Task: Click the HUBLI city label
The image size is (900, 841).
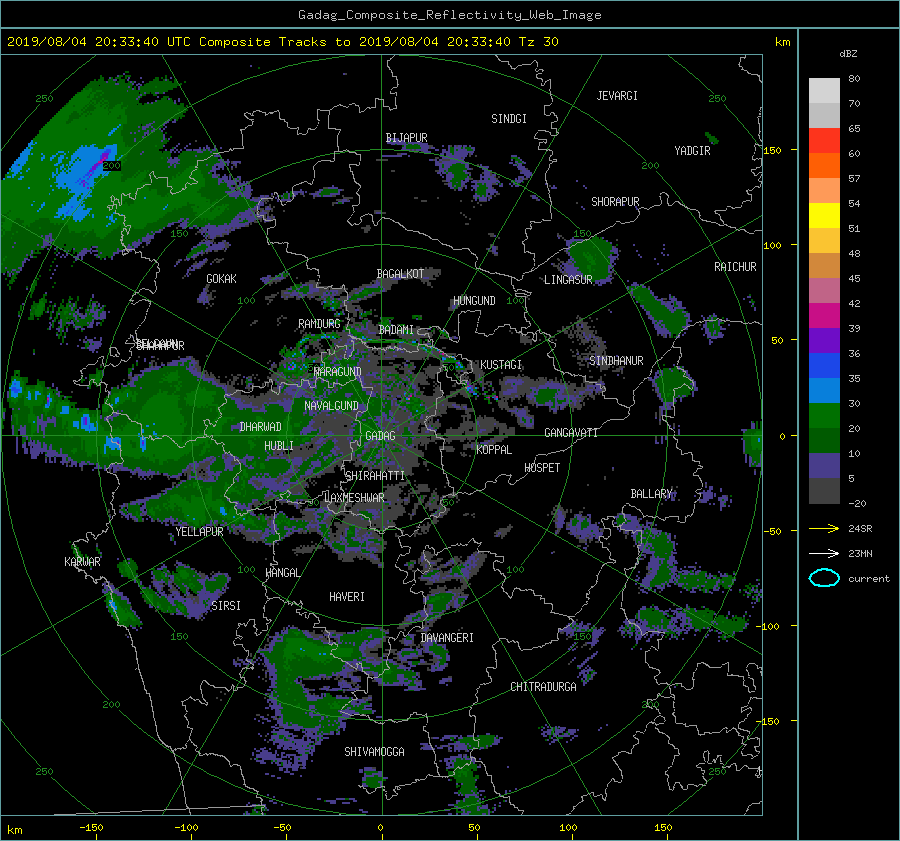Action: [279, 446]
